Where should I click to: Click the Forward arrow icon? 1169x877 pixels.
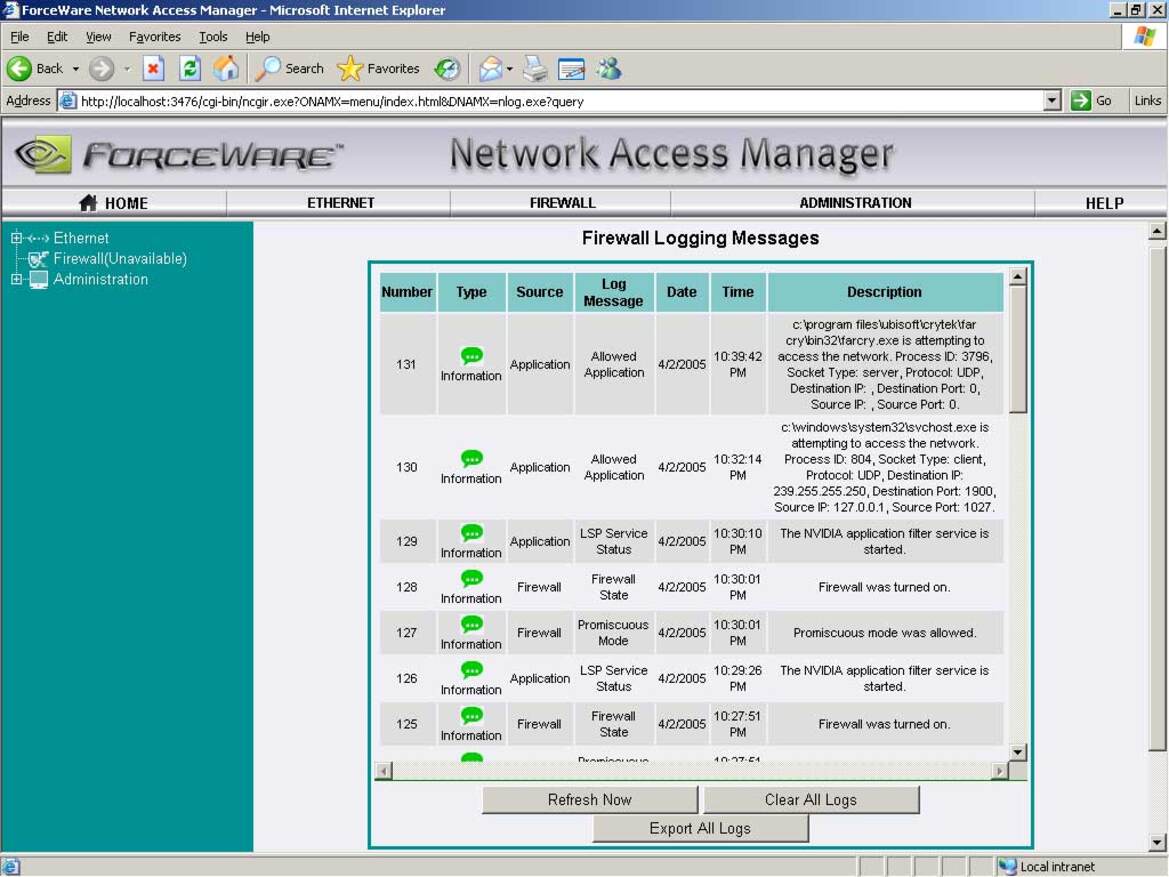[x=101, y=69]
